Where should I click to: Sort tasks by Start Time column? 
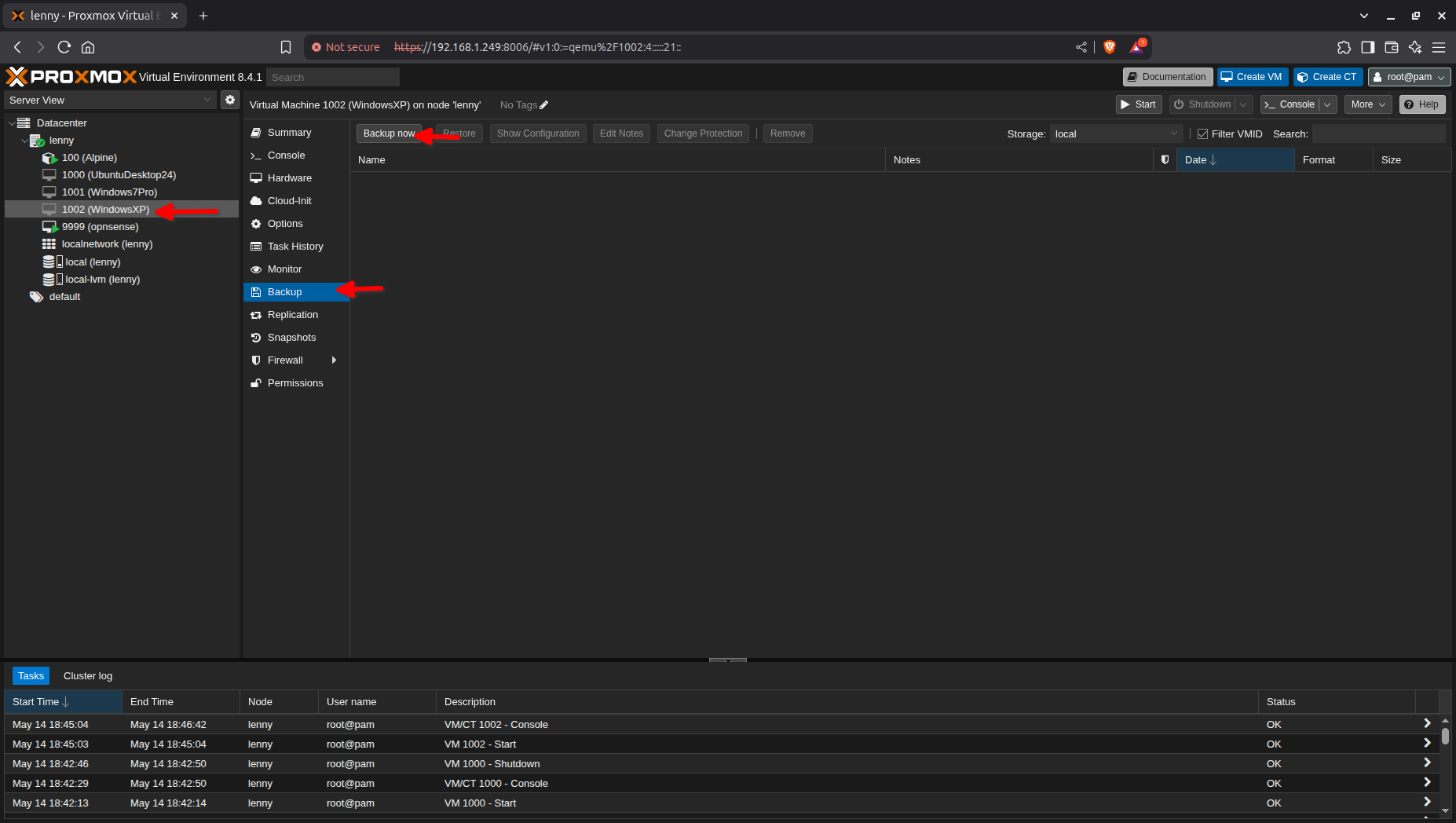click(x=64, y=701)
